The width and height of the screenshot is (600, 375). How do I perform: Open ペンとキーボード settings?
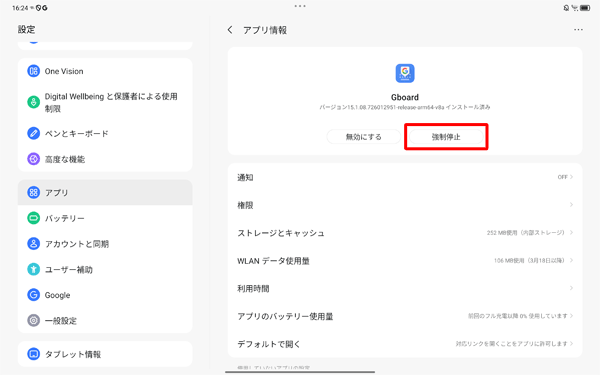point(105,133)
